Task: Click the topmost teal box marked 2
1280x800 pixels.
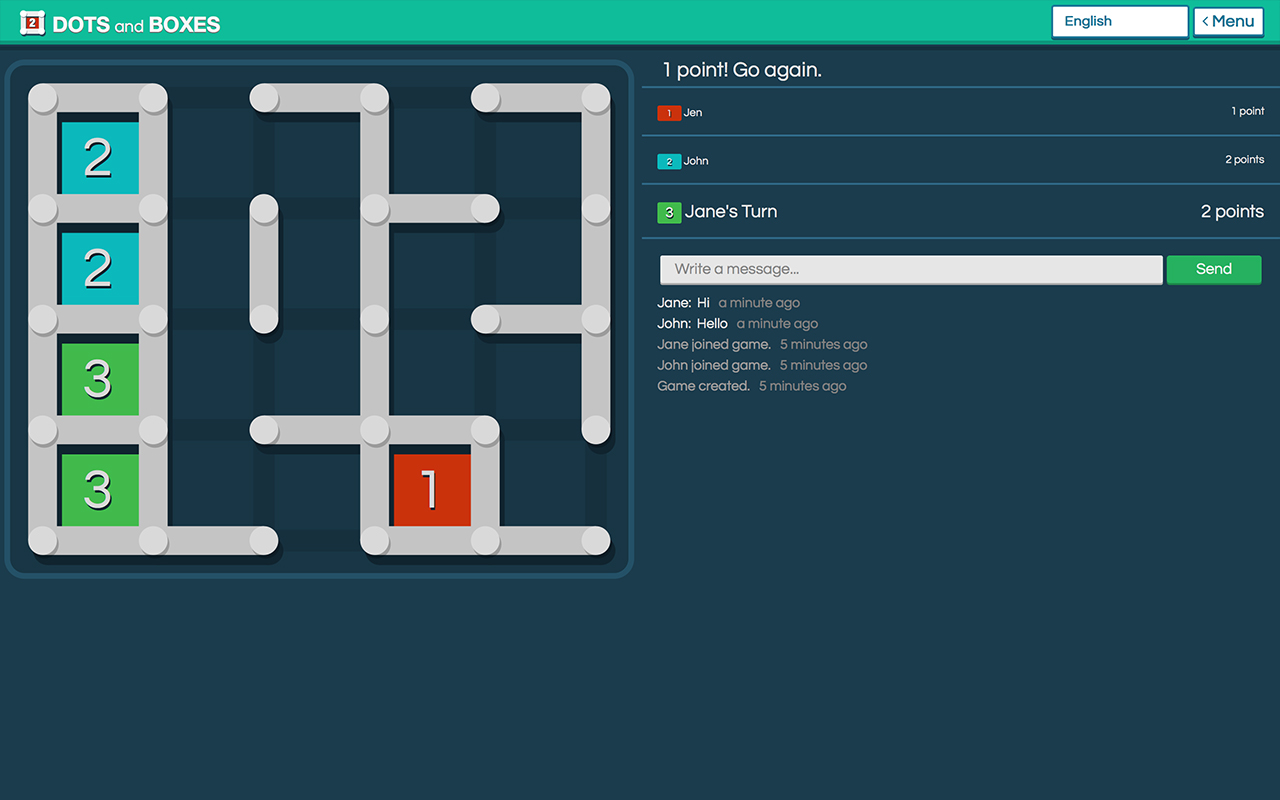Action: (x=99, y=157)
